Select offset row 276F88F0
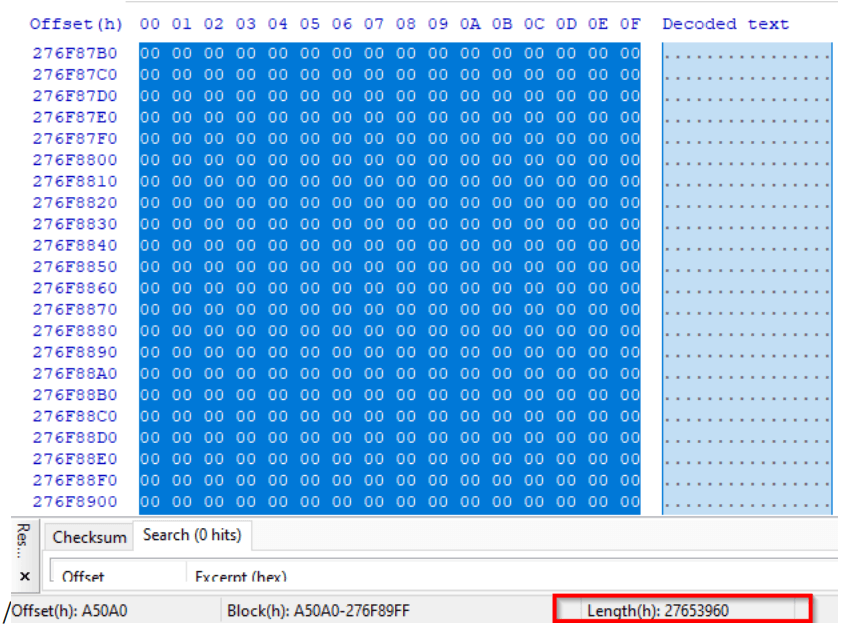 [75, 481]
